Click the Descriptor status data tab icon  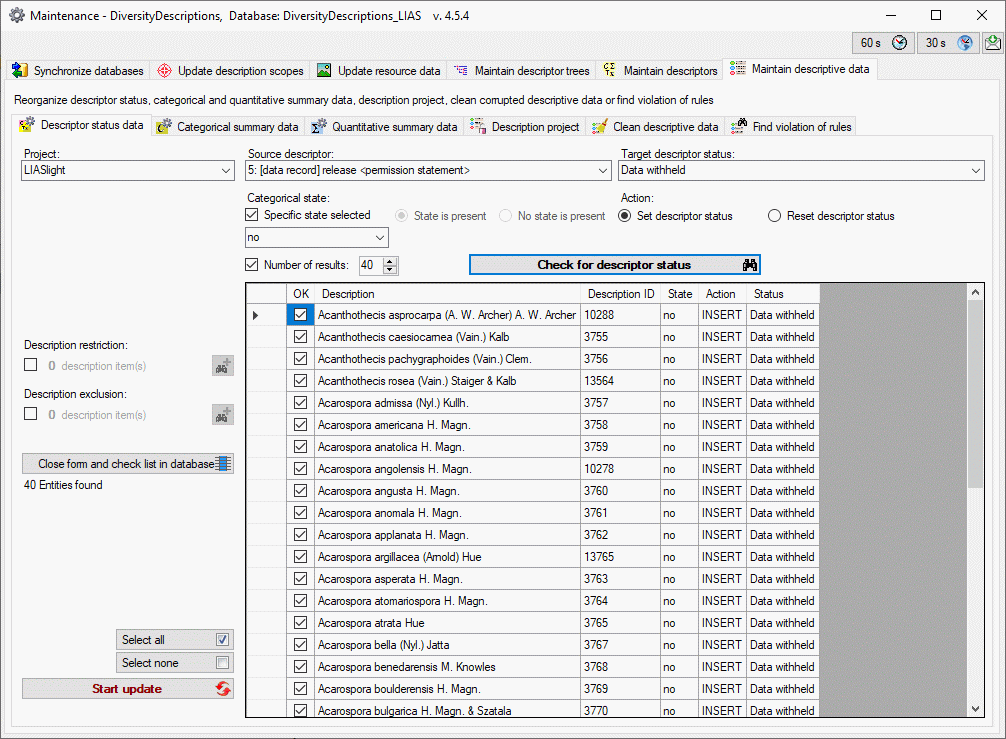pyautogui.click(x=26, y=124)
